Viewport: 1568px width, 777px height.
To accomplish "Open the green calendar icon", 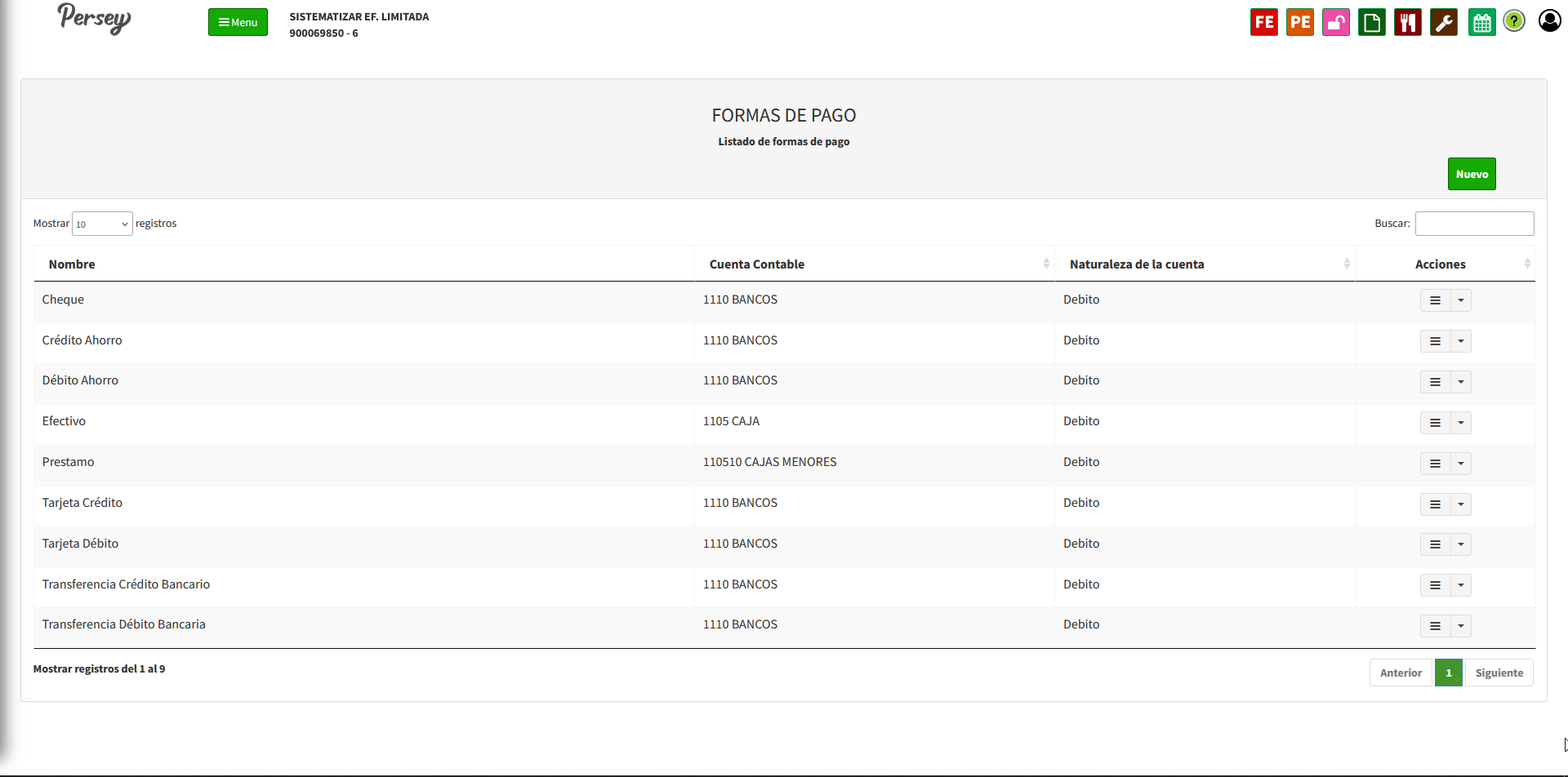I will coord(1481,22).
